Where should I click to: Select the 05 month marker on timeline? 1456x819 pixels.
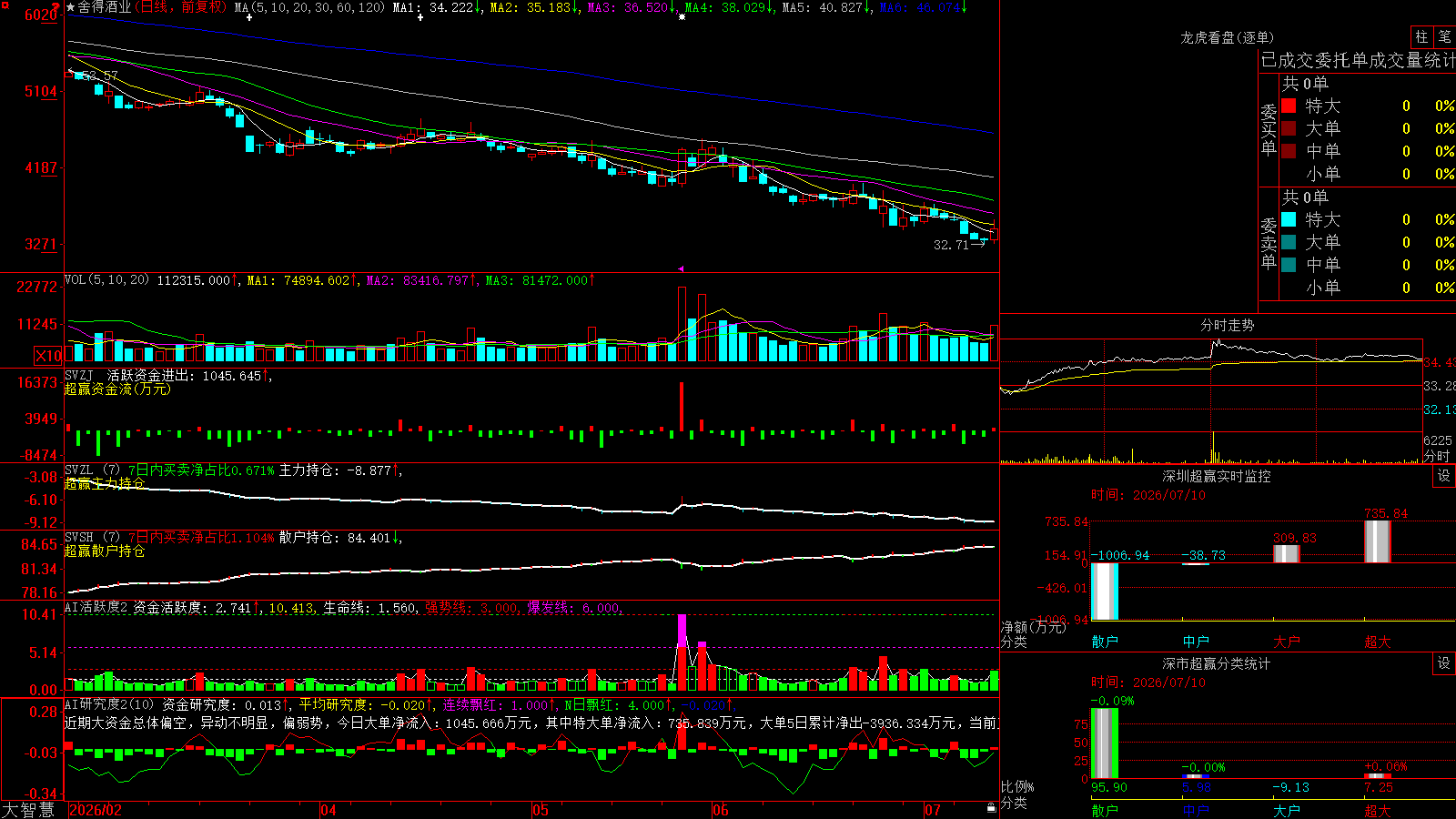coord(541,810)
